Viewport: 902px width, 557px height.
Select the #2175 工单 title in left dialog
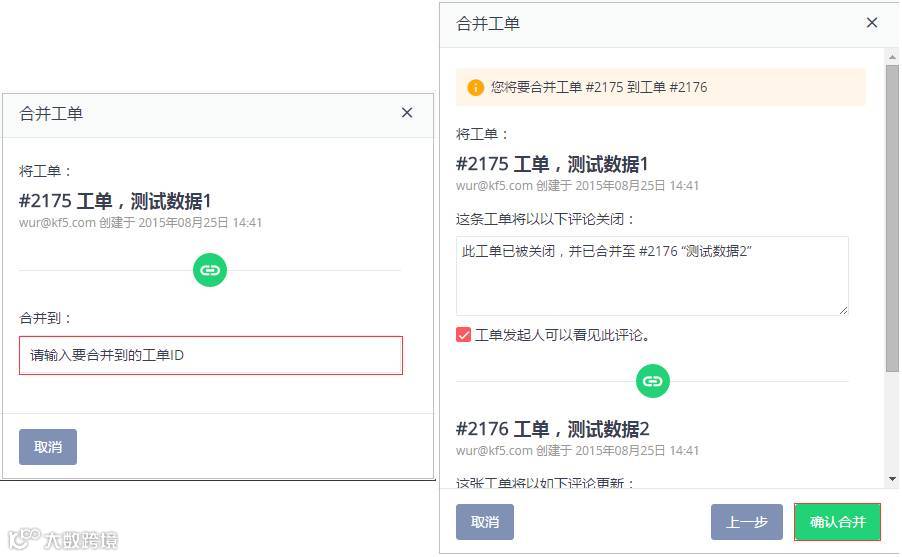coord(115,201)
